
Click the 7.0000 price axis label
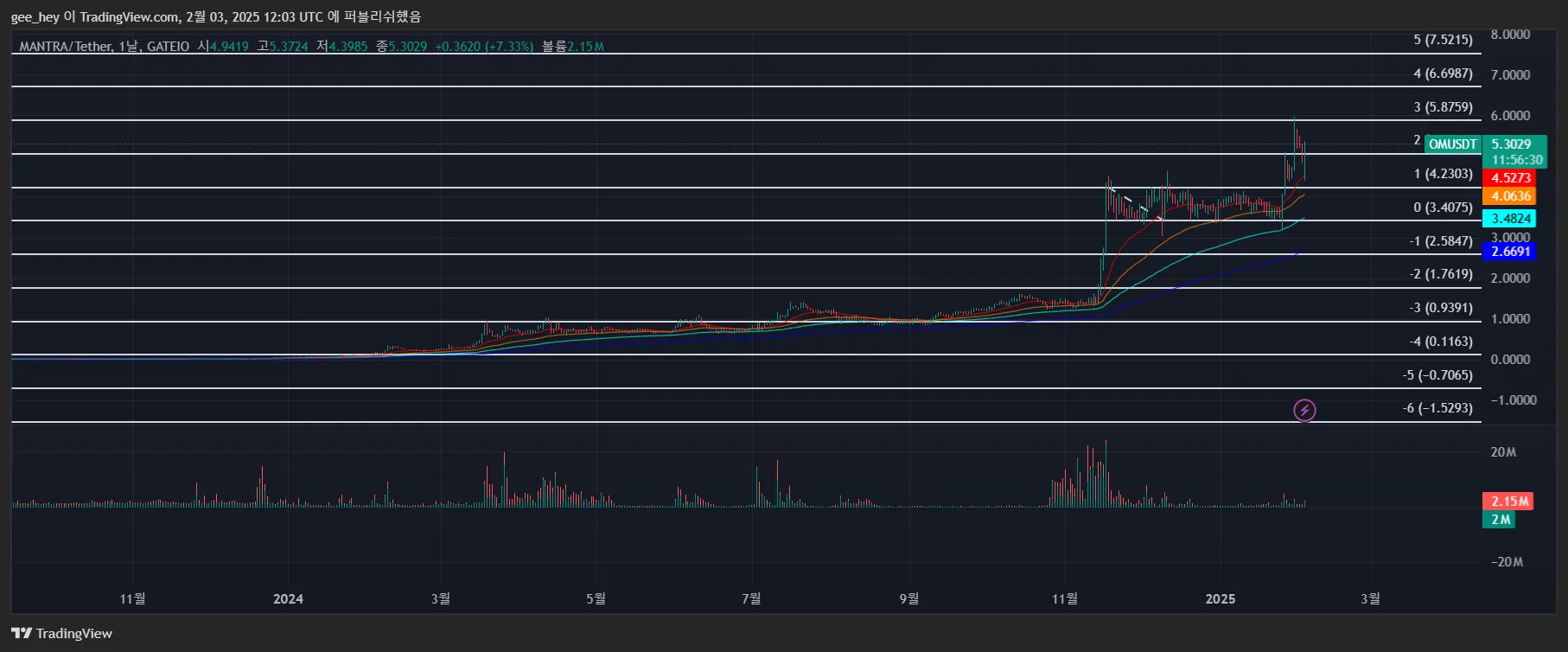(1510, 75)
